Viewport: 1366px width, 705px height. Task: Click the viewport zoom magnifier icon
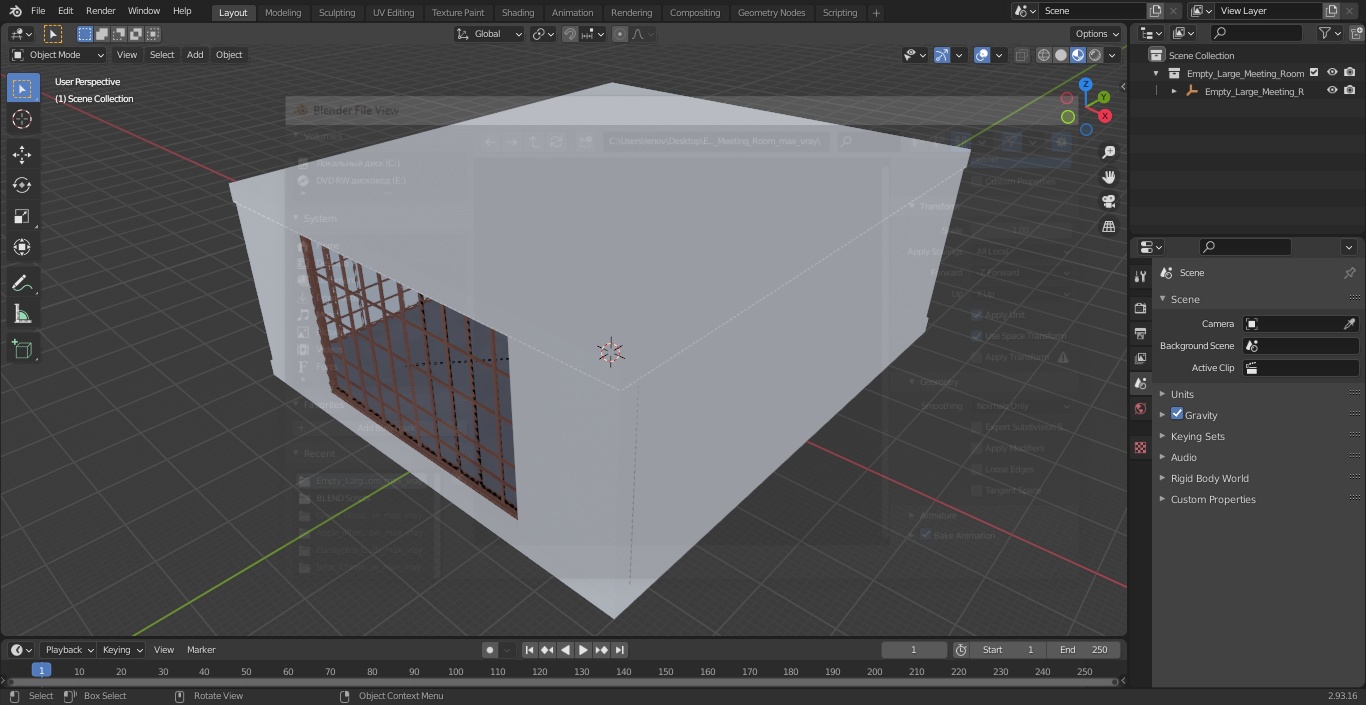pyautogui.click(x=1109, y=152)
